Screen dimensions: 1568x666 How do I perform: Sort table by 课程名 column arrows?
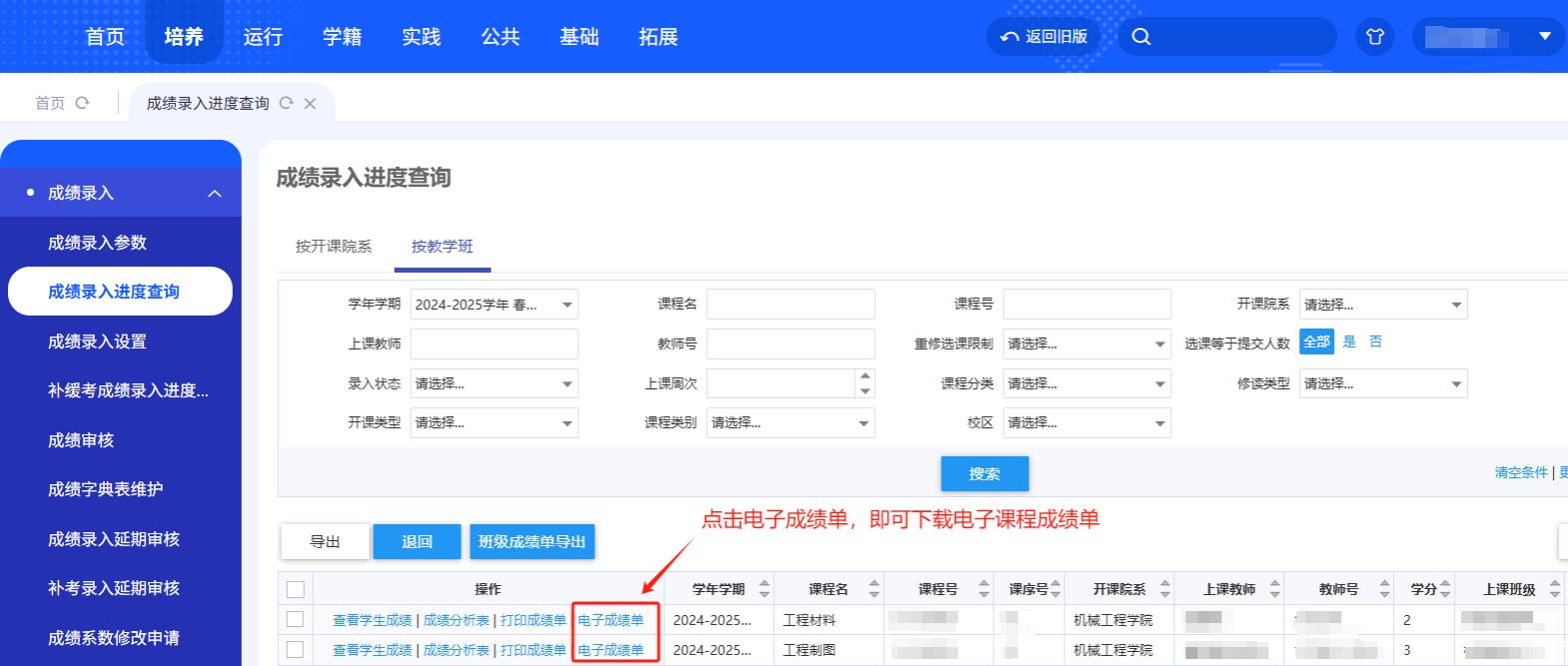tap(874, 589)
